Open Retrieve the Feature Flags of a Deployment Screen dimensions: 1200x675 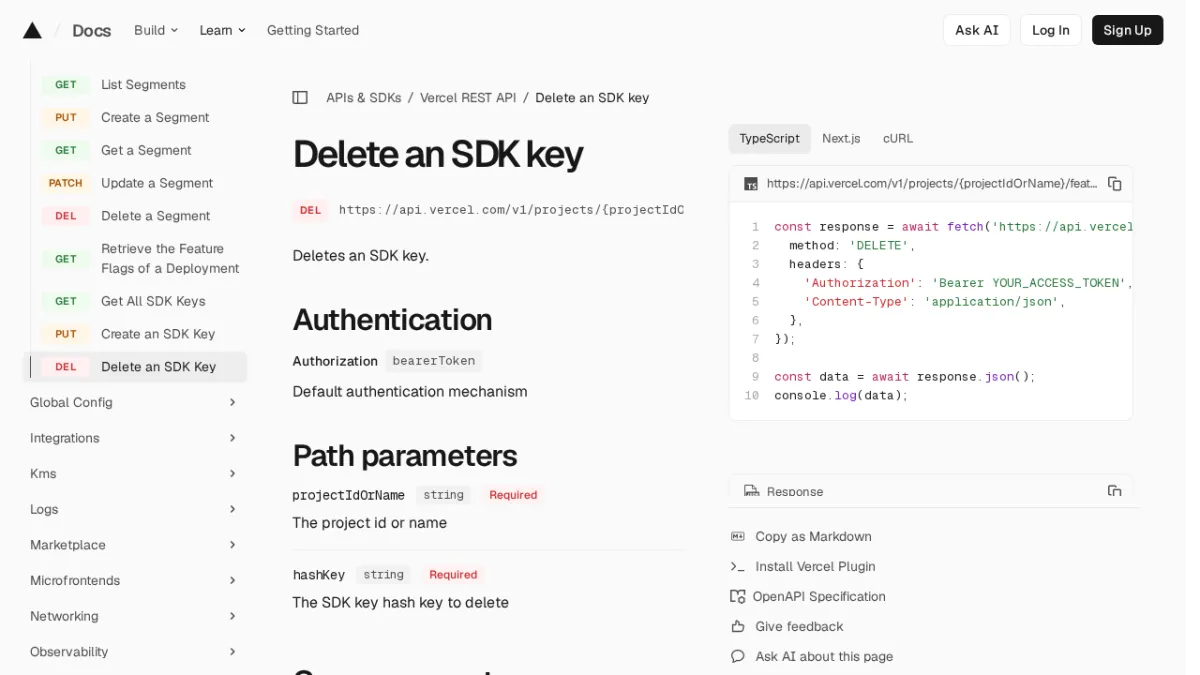(170, 258)
